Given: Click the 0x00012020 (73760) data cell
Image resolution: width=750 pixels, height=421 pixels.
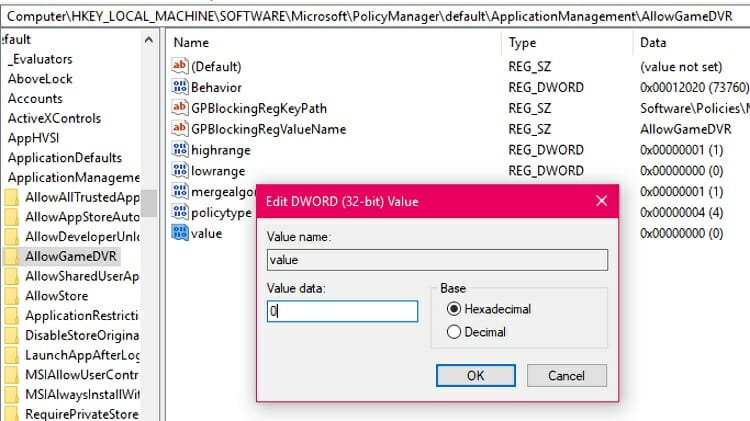Looking at the screenshot, I should tap(694, 87).
